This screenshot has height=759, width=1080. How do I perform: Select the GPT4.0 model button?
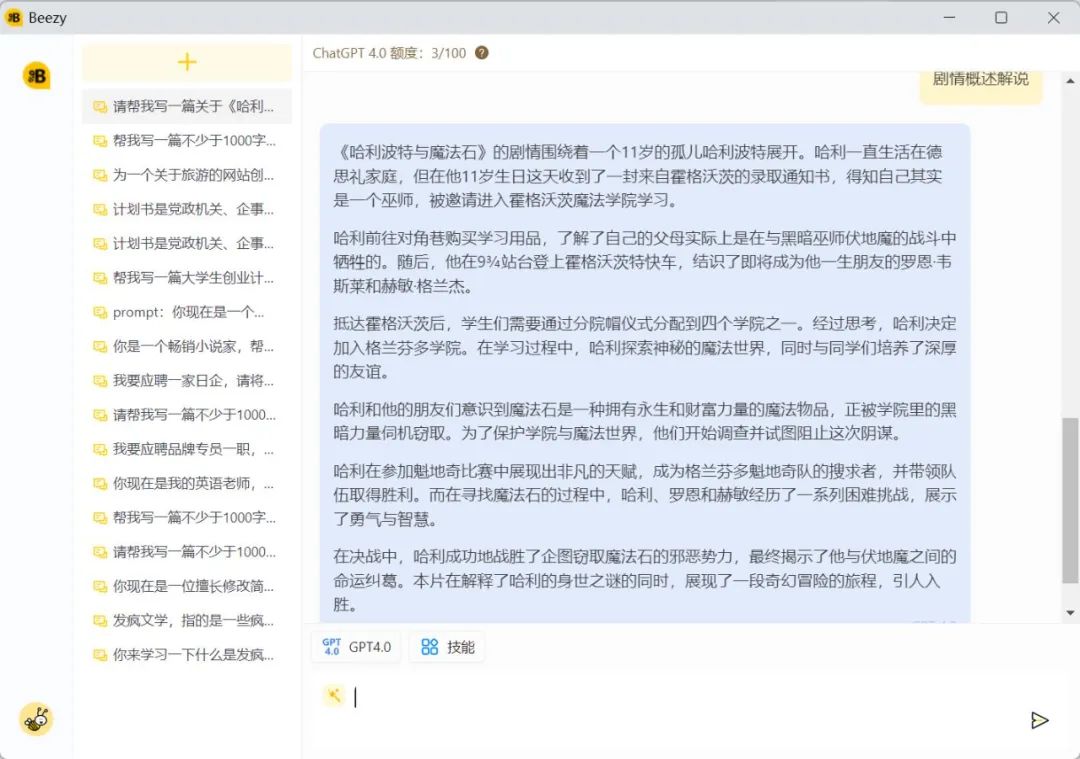356,647
